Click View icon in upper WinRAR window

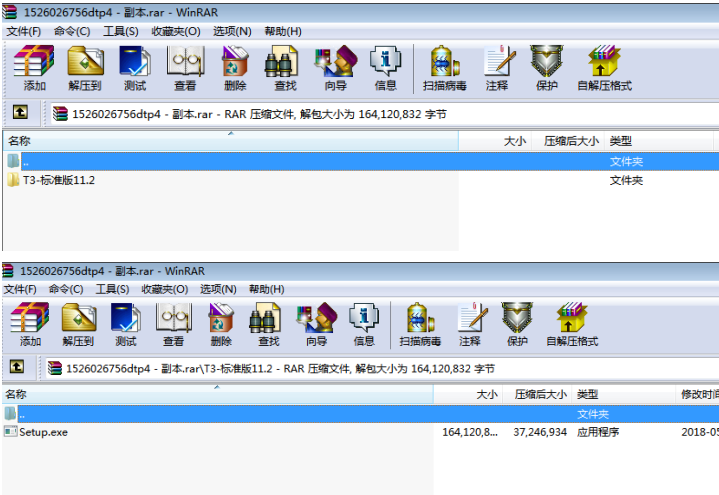click(185, 68)
